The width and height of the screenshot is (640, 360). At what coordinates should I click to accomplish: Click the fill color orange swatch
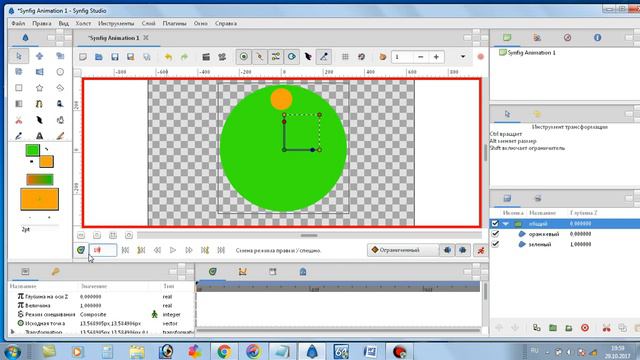(x=47, y=162)
